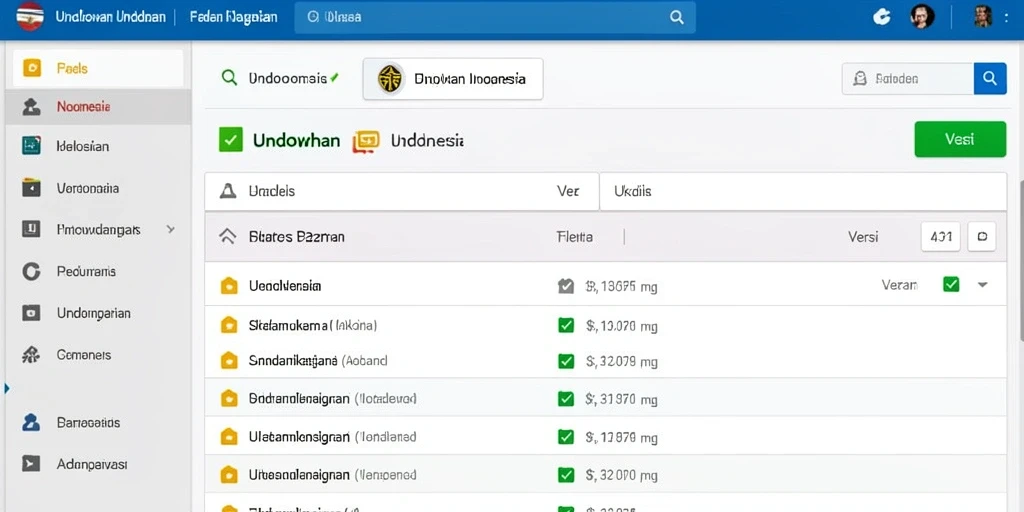Collapse the Btates Bazman group

(x=227, y=236)
